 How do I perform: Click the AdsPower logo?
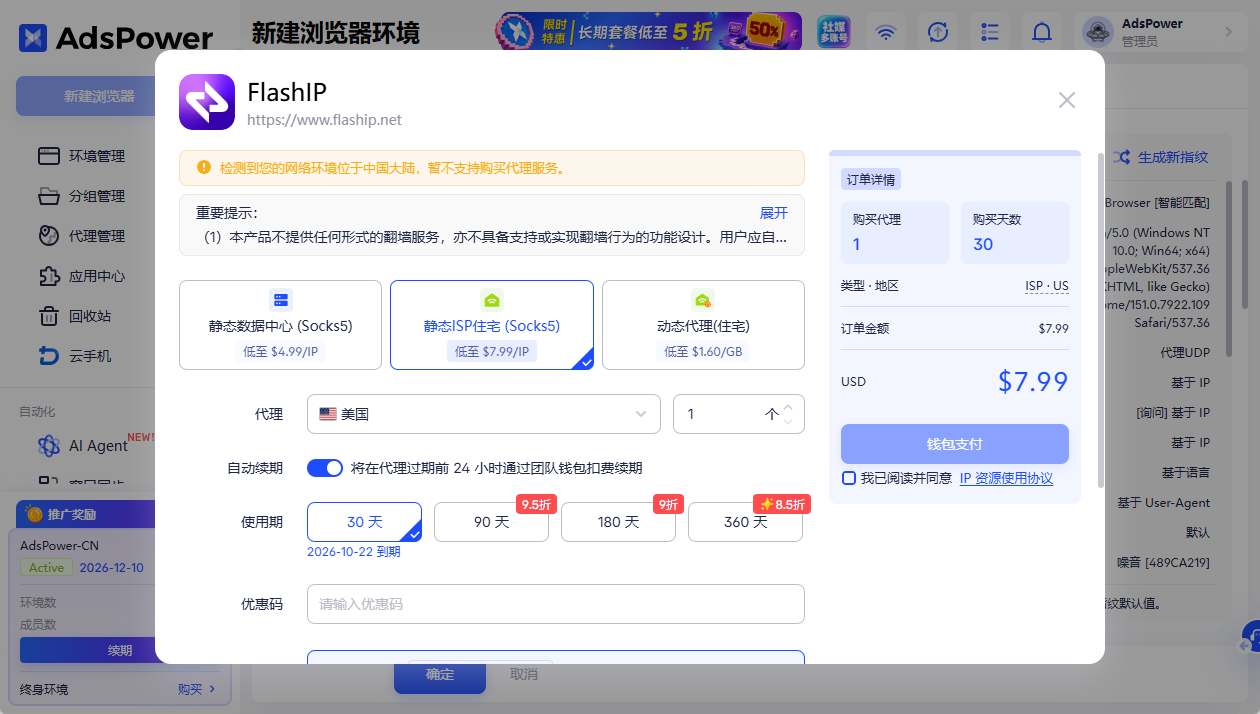[116, 38]
